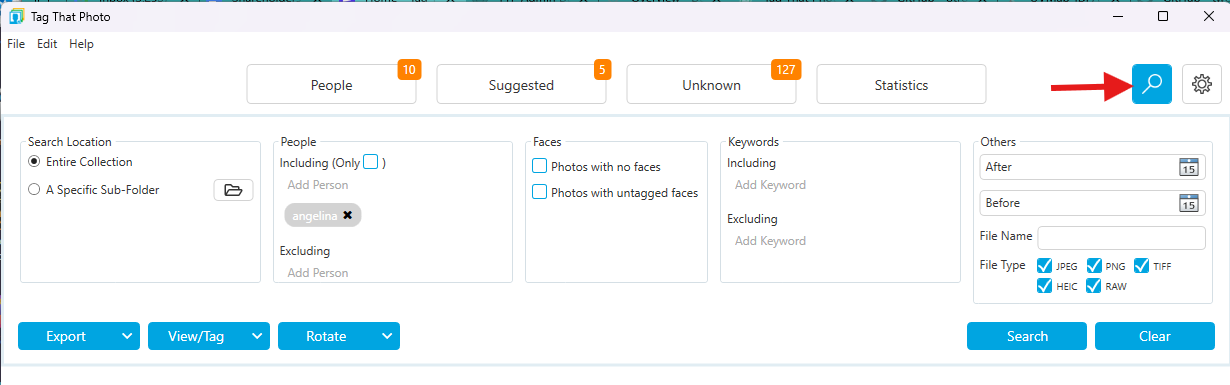Screen dimensions: 1230x385
Task: Uncheck the JPEG file type
Action: click(1044, 266)
